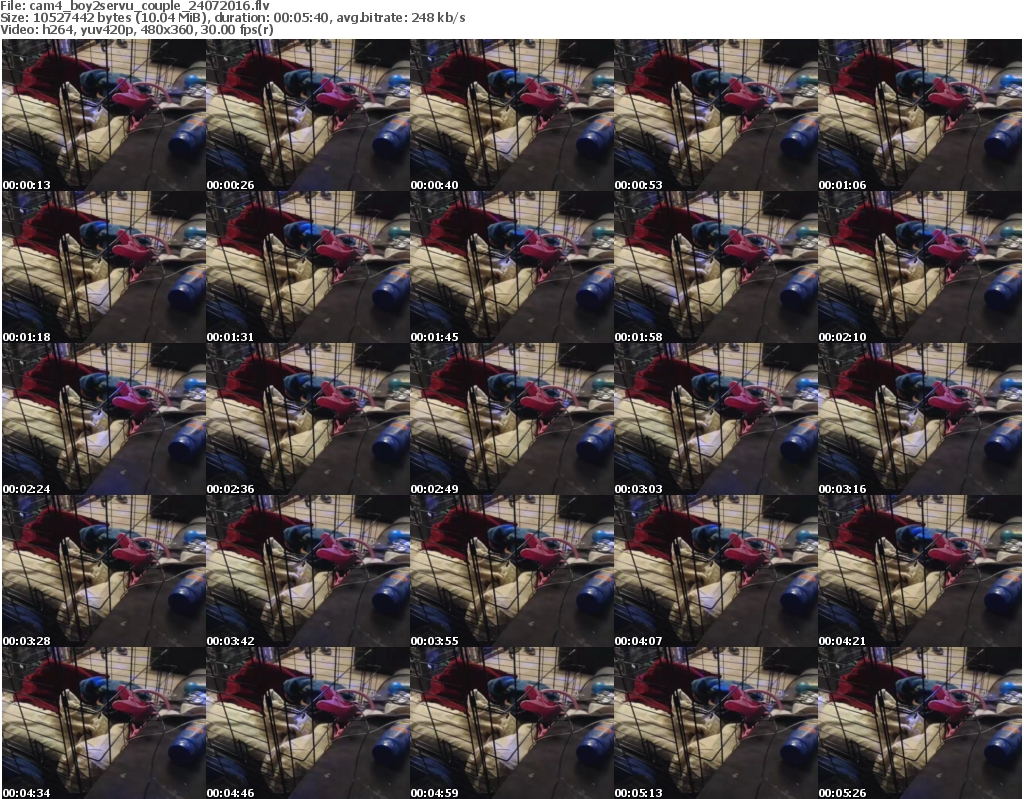This screenshot has height=799, width=1024.
Task: Select the frame marked 00:02:10
Action: (920, 267)
